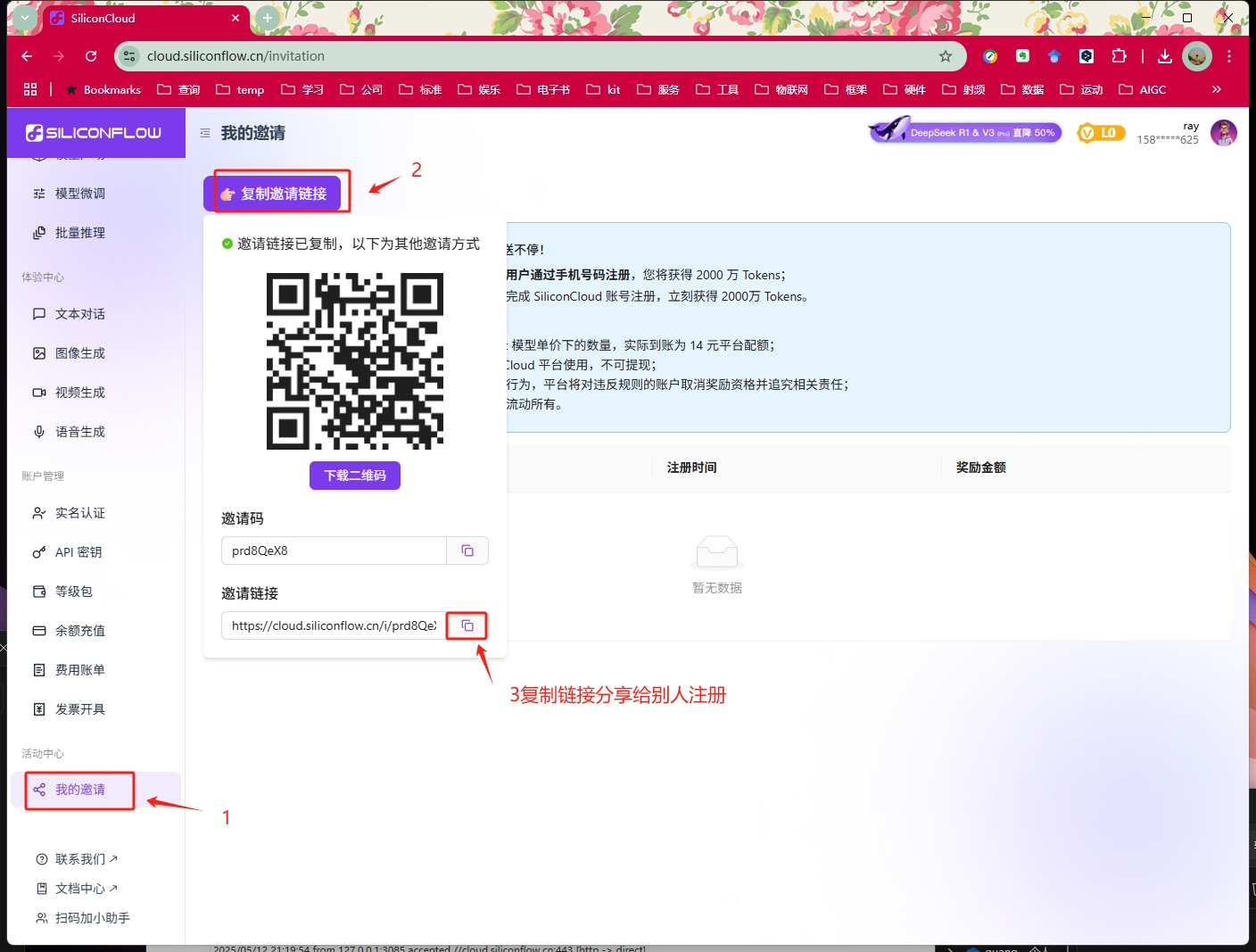Collapse sidebar with menu toggle icon
Screen dimensions: 1256x952
205,133
